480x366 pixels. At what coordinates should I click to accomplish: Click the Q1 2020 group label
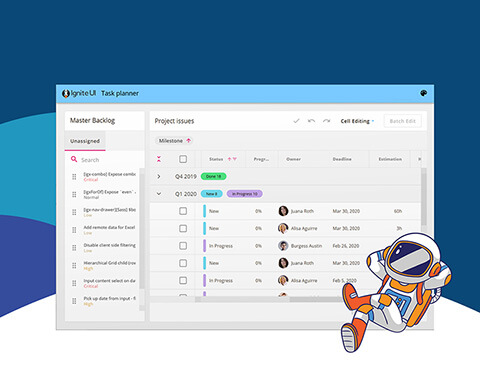[x=186, y=194]
